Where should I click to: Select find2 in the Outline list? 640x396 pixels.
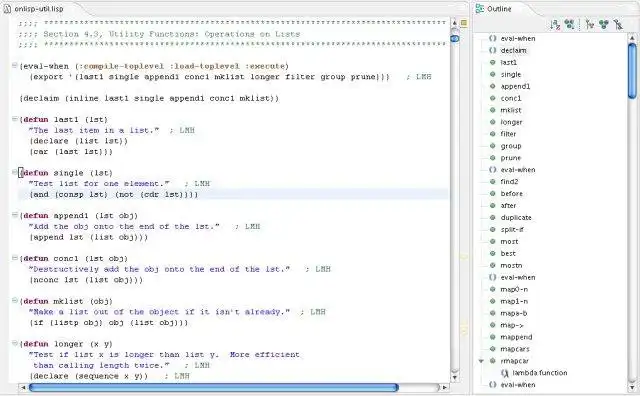509,182
